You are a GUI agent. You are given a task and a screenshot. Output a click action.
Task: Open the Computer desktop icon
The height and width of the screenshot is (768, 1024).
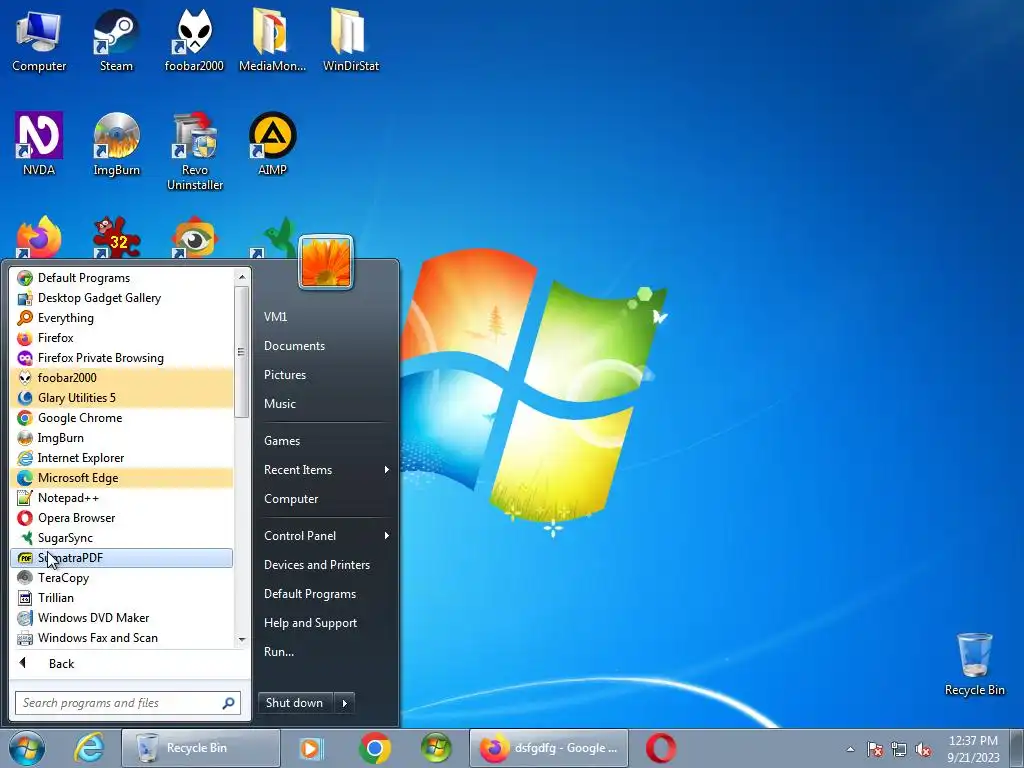coord(39,39)
